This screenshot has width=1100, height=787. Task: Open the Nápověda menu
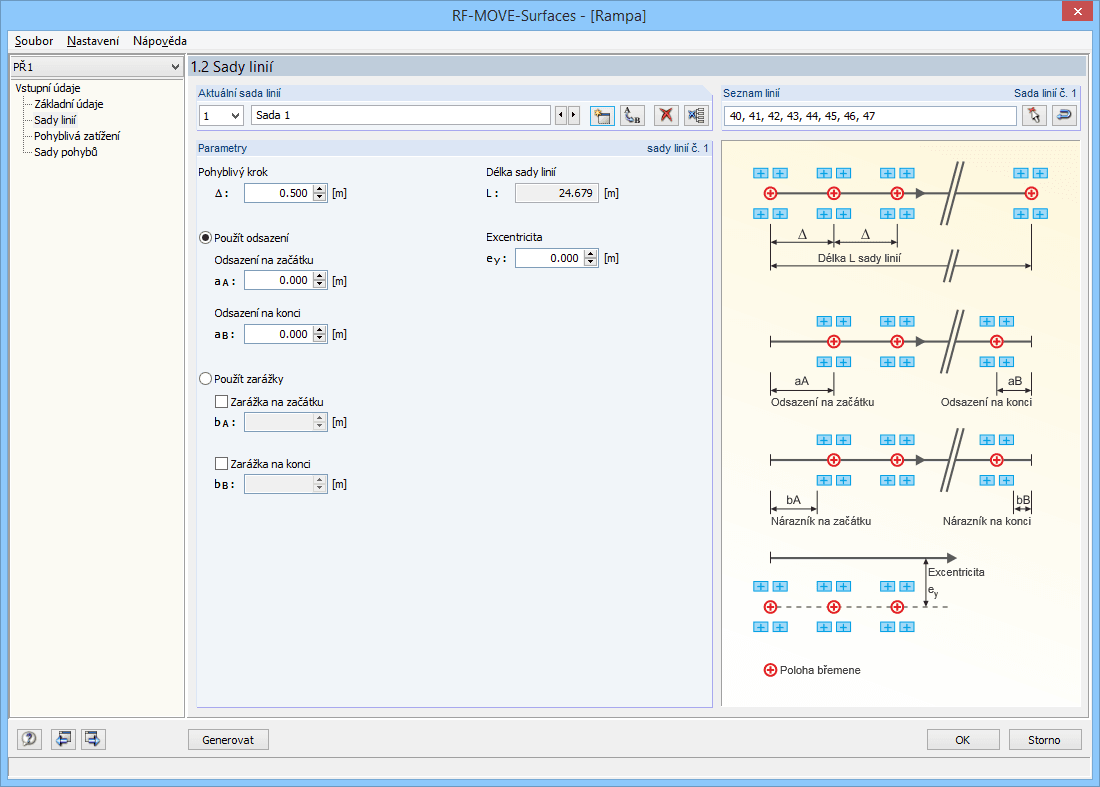tap(159, 41)
